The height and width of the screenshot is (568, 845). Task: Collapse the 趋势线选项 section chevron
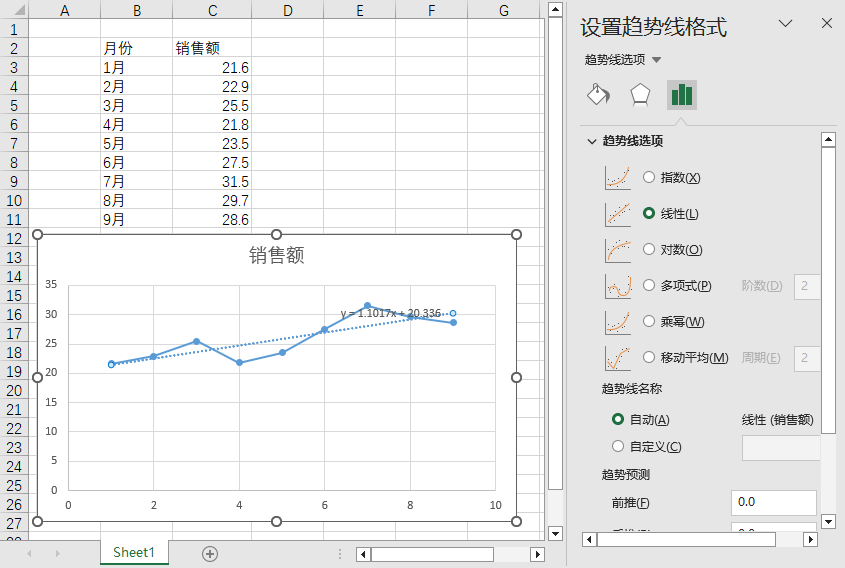[592, 142]
